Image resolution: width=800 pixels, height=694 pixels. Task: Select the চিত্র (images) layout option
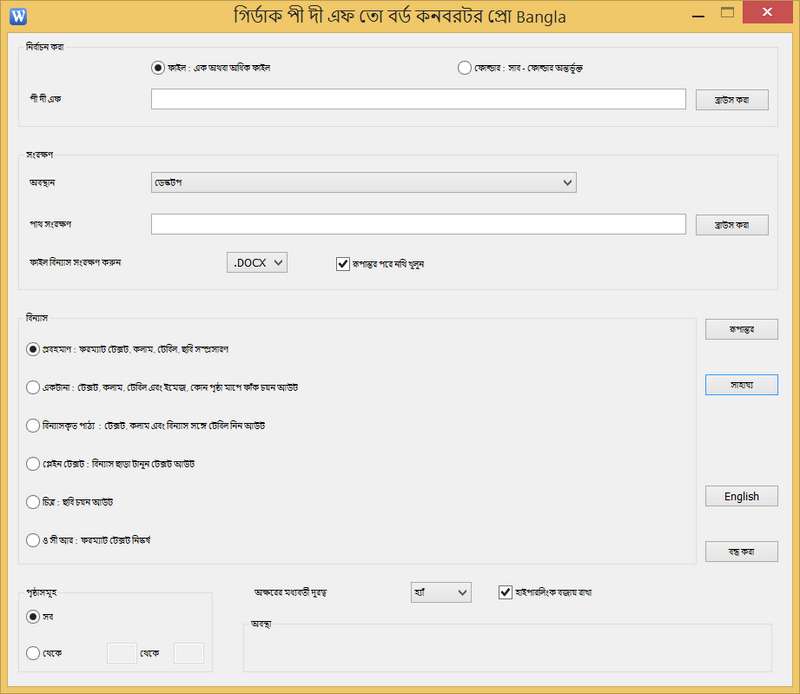(x=33, y=502)
